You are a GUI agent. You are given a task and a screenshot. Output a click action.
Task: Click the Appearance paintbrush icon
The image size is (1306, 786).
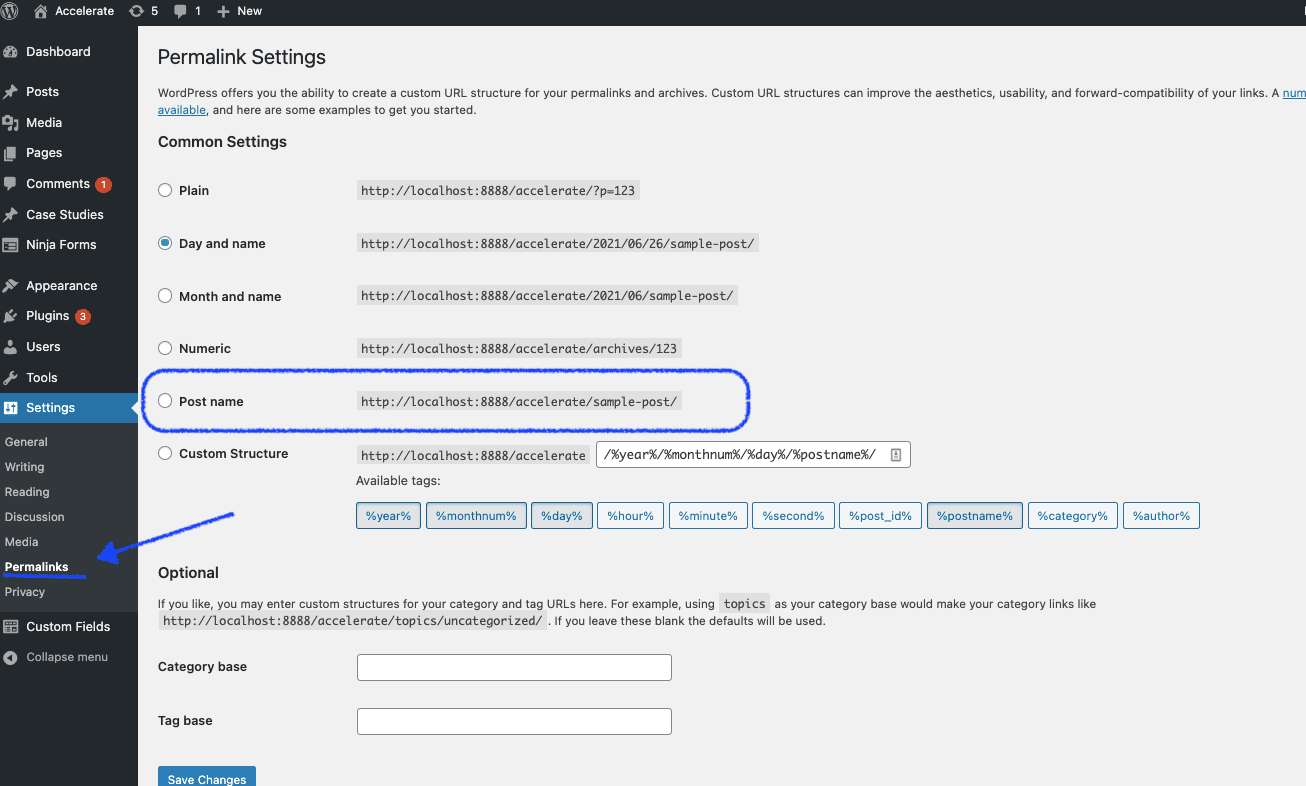pyautogui.click(x=11, y=286)
